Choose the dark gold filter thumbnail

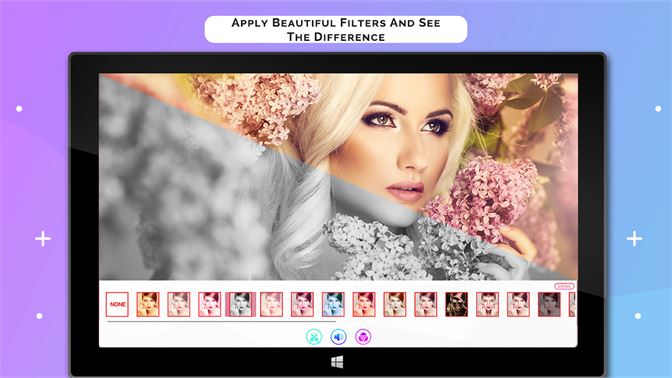(456, 304)
